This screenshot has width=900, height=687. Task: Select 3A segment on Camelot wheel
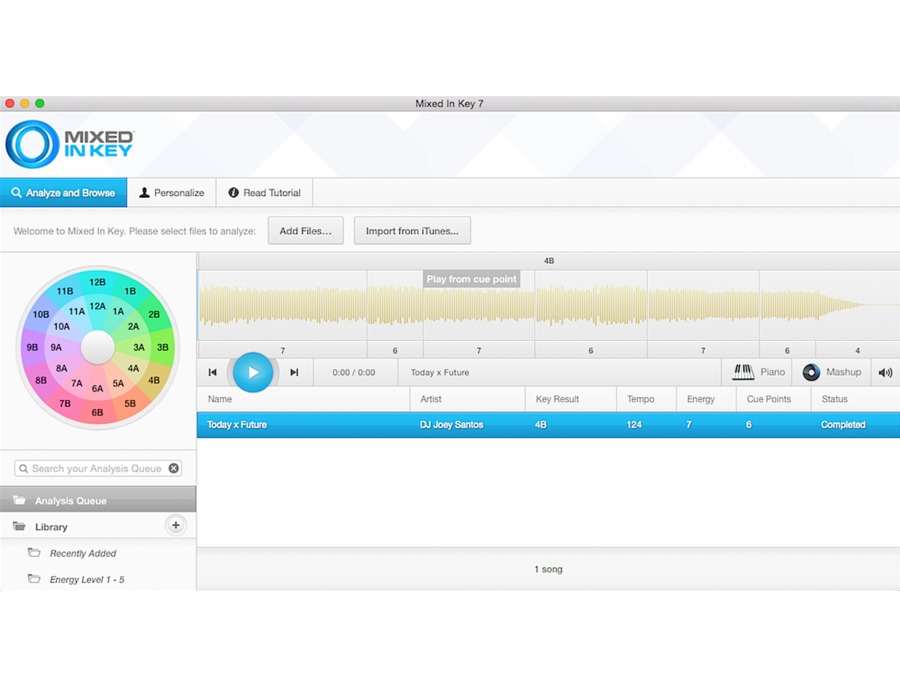tap(139, 347)
